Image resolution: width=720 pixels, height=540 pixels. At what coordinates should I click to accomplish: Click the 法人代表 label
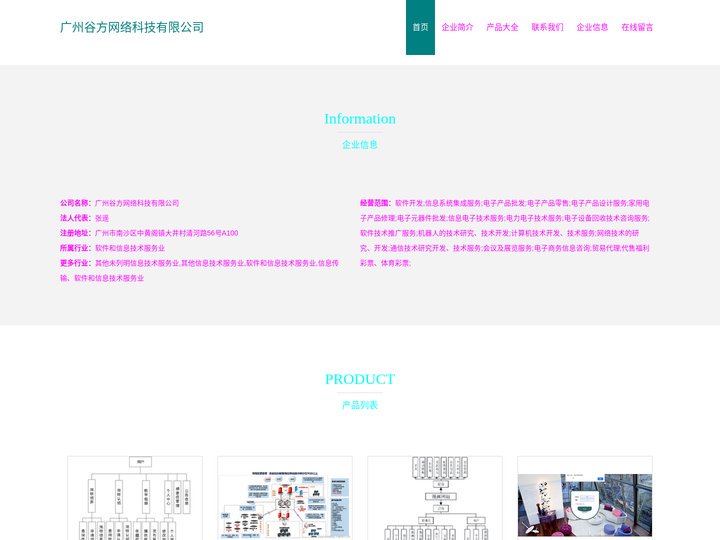click(x=75, y=218)
